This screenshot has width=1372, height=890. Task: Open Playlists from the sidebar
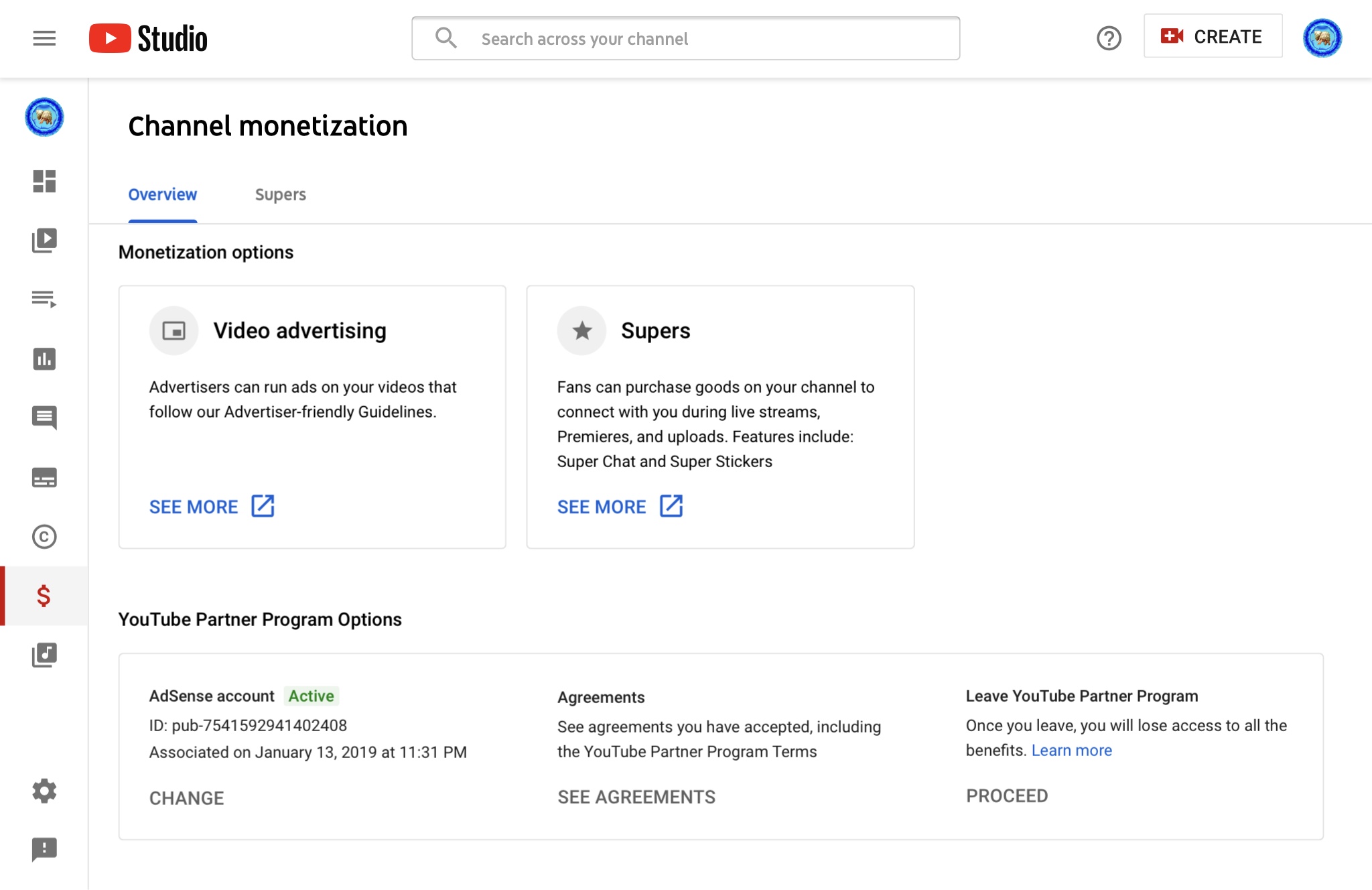coord(44,299)
